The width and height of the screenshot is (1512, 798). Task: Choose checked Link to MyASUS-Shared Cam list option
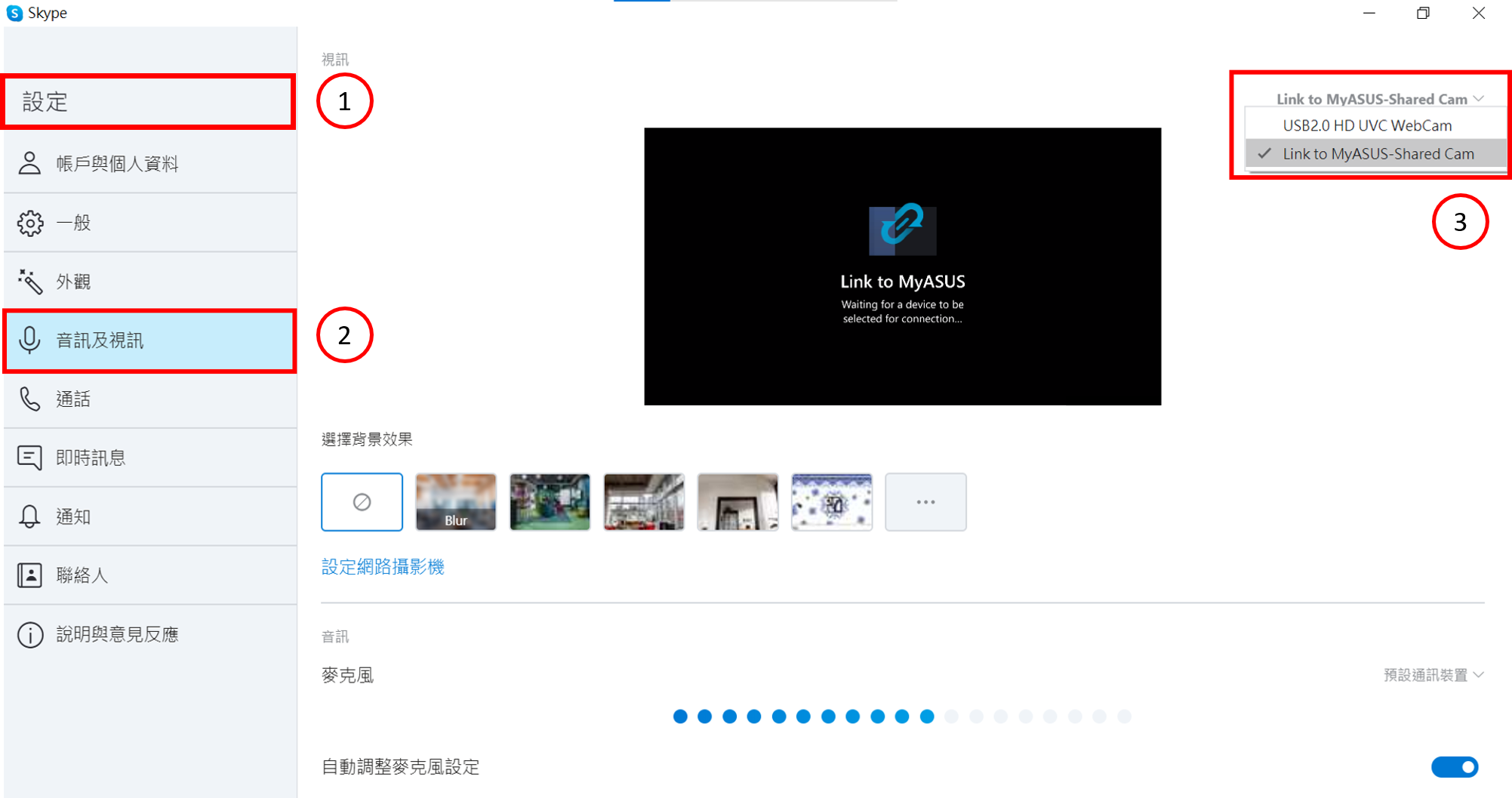click(1375, 154)
